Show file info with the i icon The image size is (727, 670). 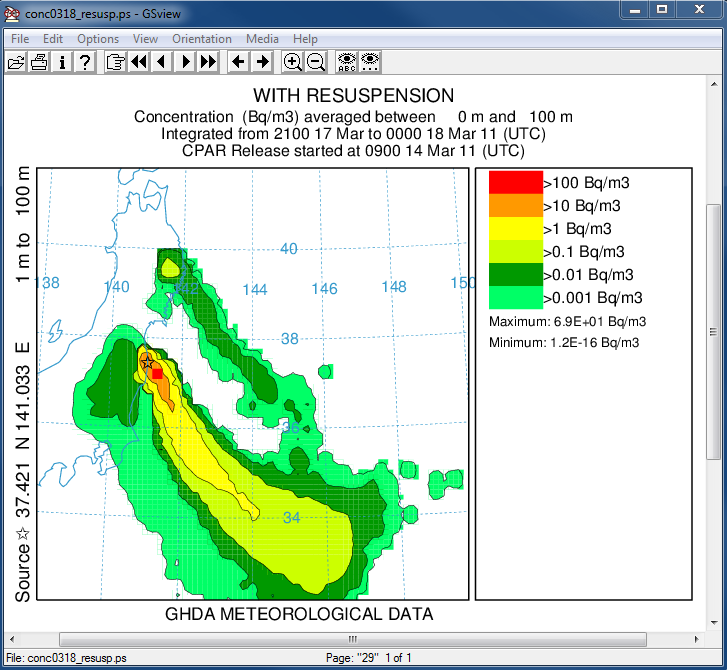(62, 62)
